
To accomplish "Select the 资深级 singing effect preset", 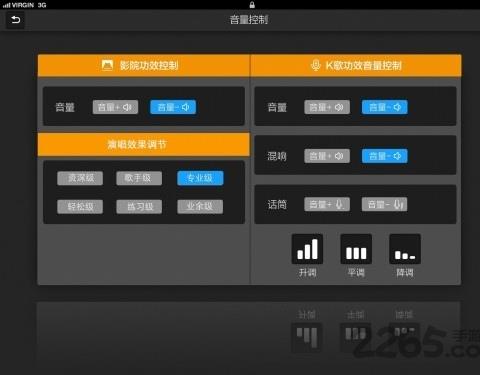I will pyautogui.click(x=80, y=178).
